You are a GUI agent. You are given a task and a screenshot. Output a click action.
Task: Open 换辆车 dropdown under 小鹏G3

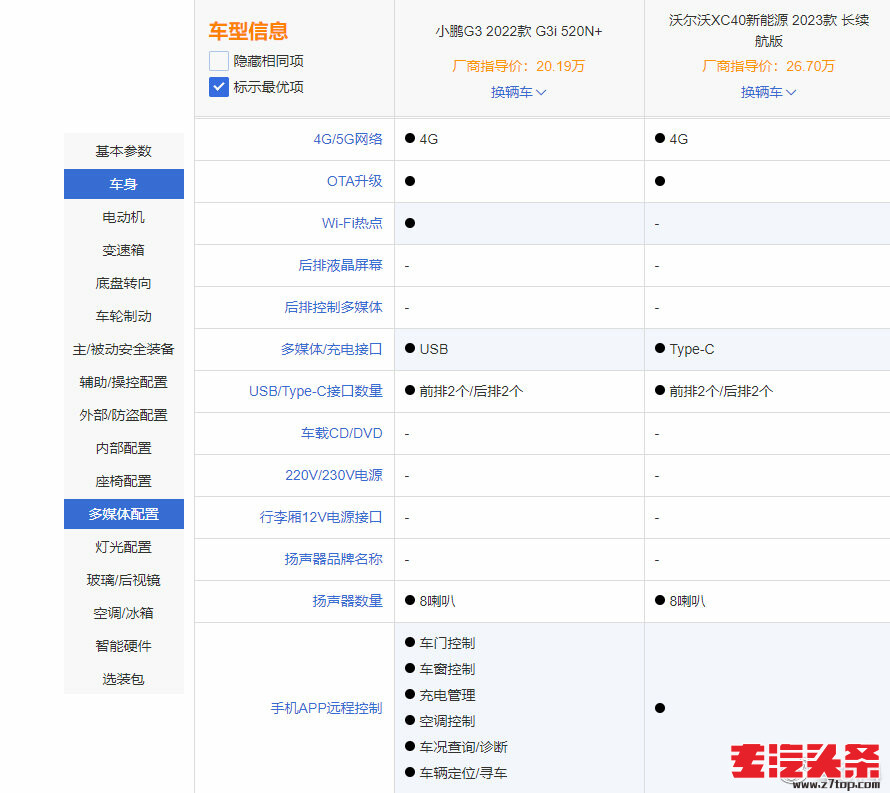(518, 92)
